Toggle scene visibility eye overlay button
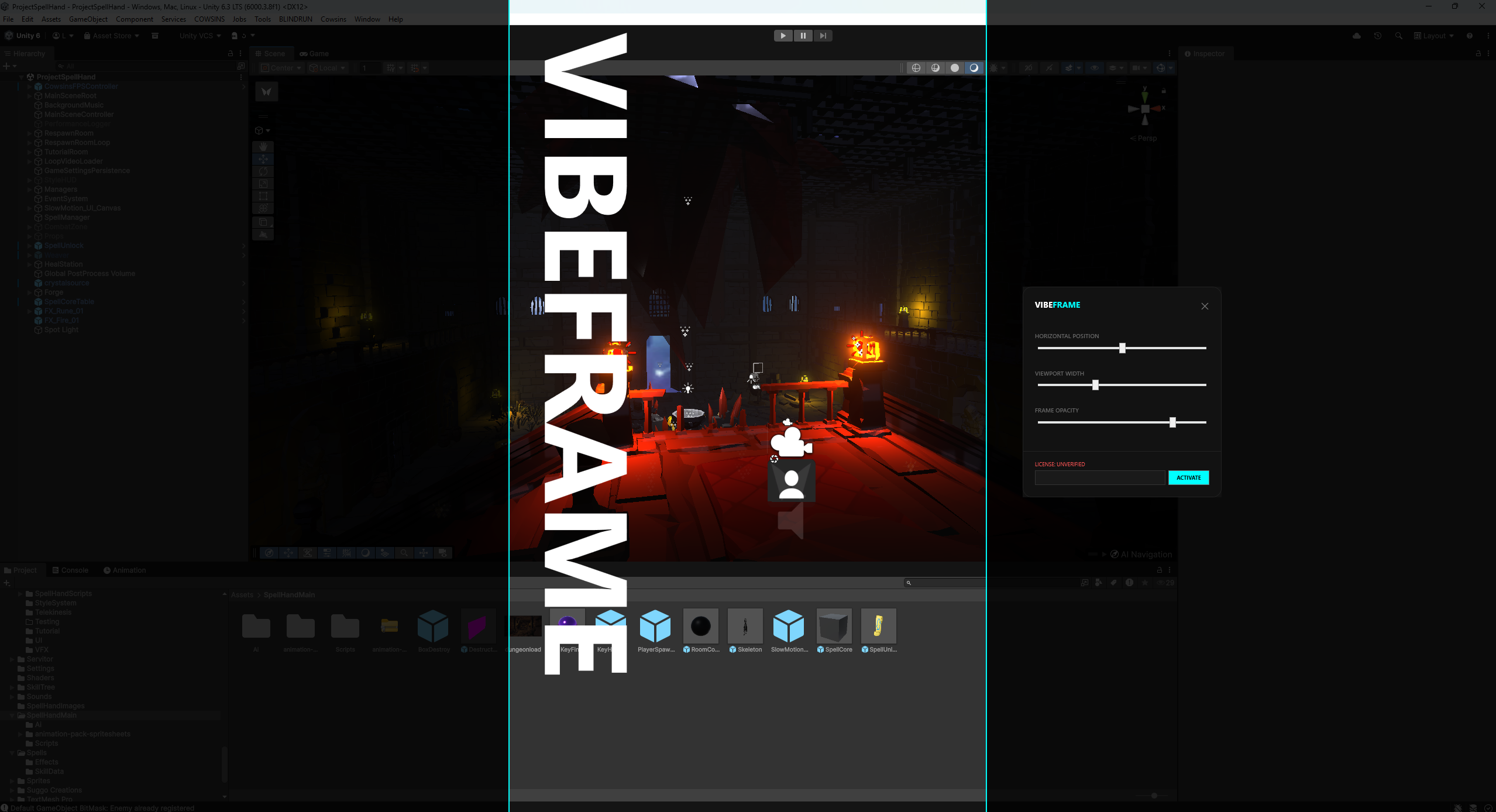The width and height of the screenshot is (1496, 812). tap(1094, 68)
